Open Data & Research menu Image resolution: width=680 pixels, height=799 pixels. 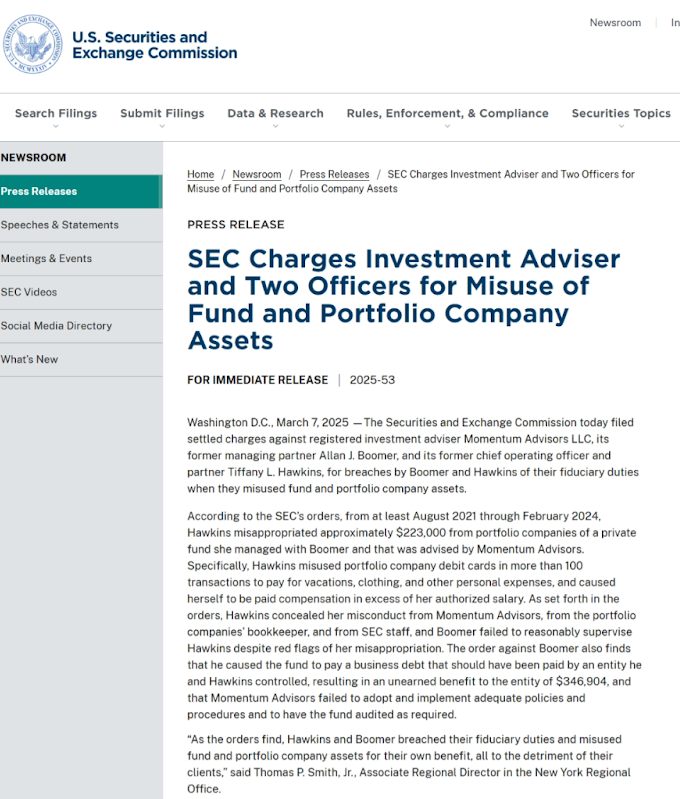tap(275, 113)
